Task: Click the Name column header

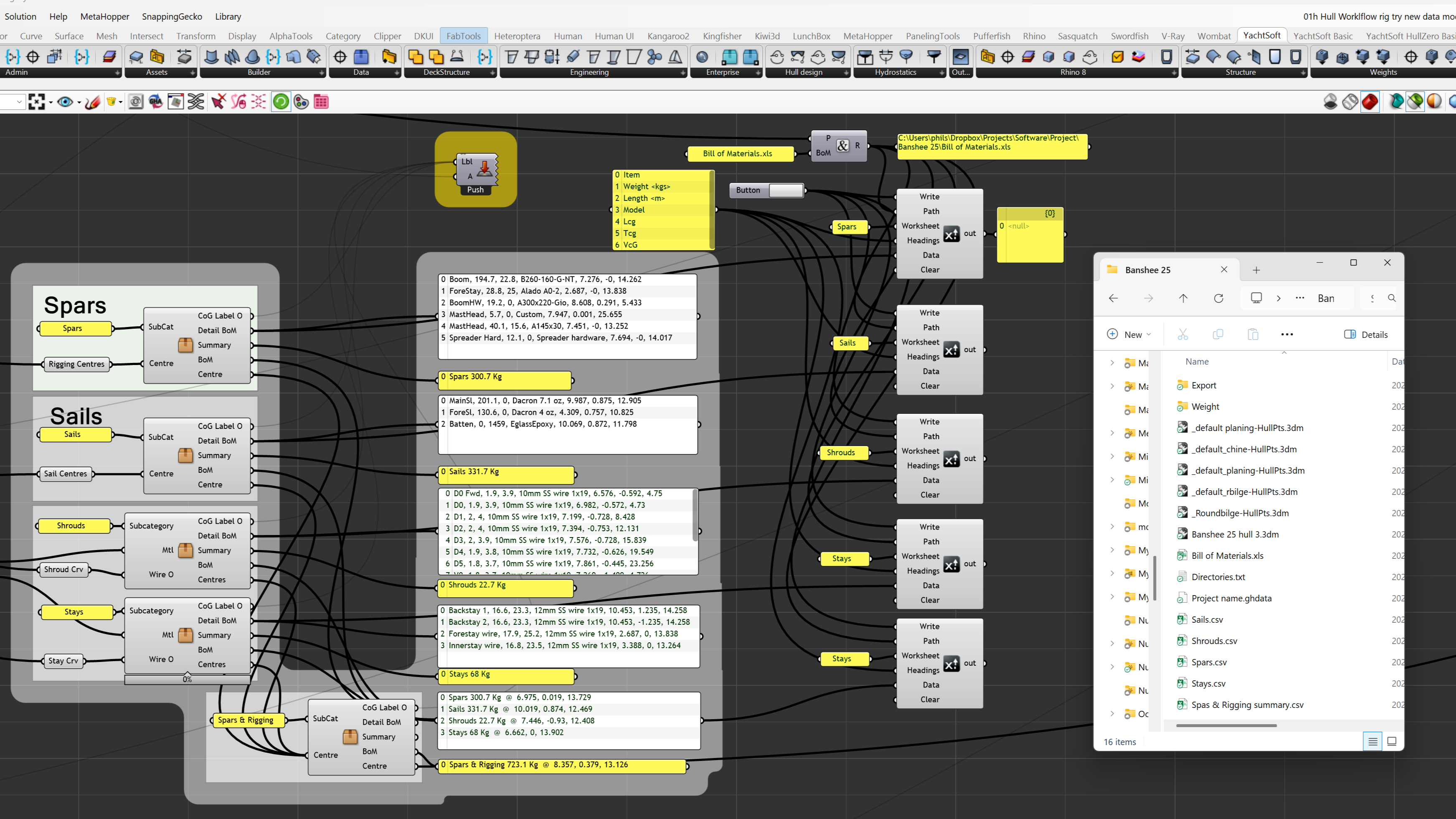Action: (1197, 362)
